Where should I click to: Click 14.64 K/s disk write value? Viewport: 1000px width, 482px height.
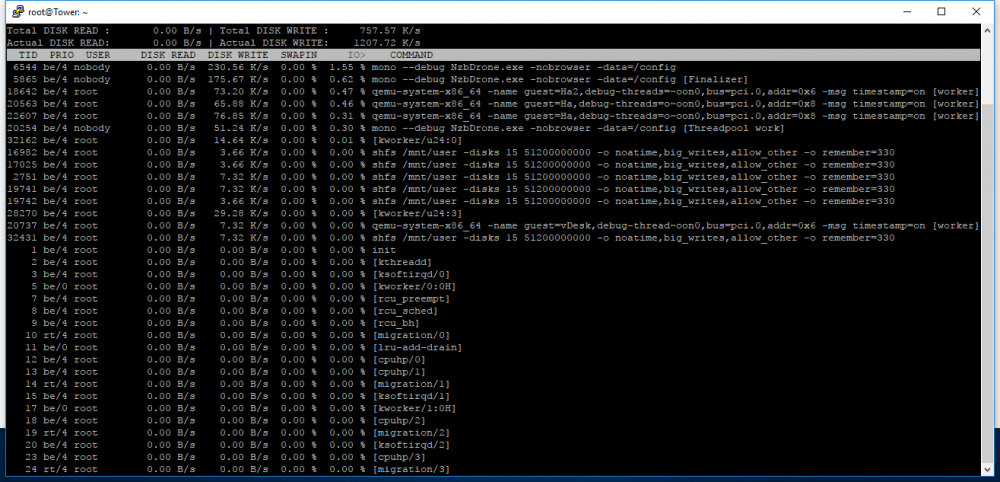click(x=241, y=140)
